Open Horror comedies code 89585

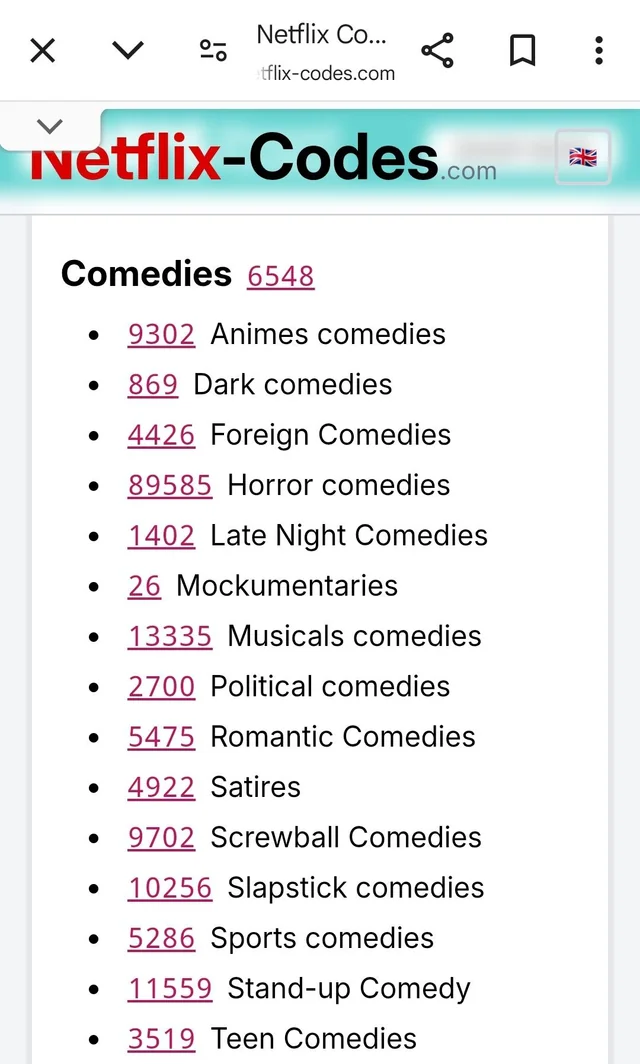pos(170,486)
